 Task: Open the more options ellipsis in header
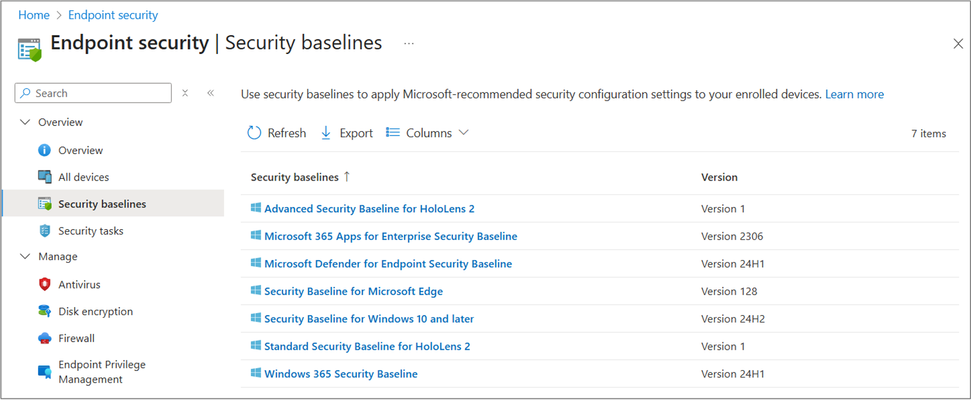(x=409, y=43)
